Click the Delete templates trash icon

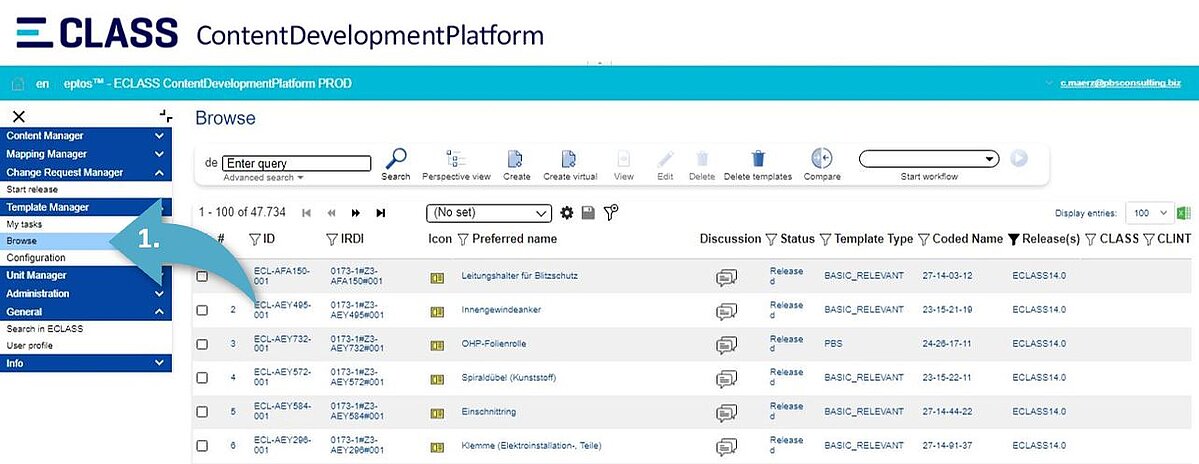pos(758,159)
